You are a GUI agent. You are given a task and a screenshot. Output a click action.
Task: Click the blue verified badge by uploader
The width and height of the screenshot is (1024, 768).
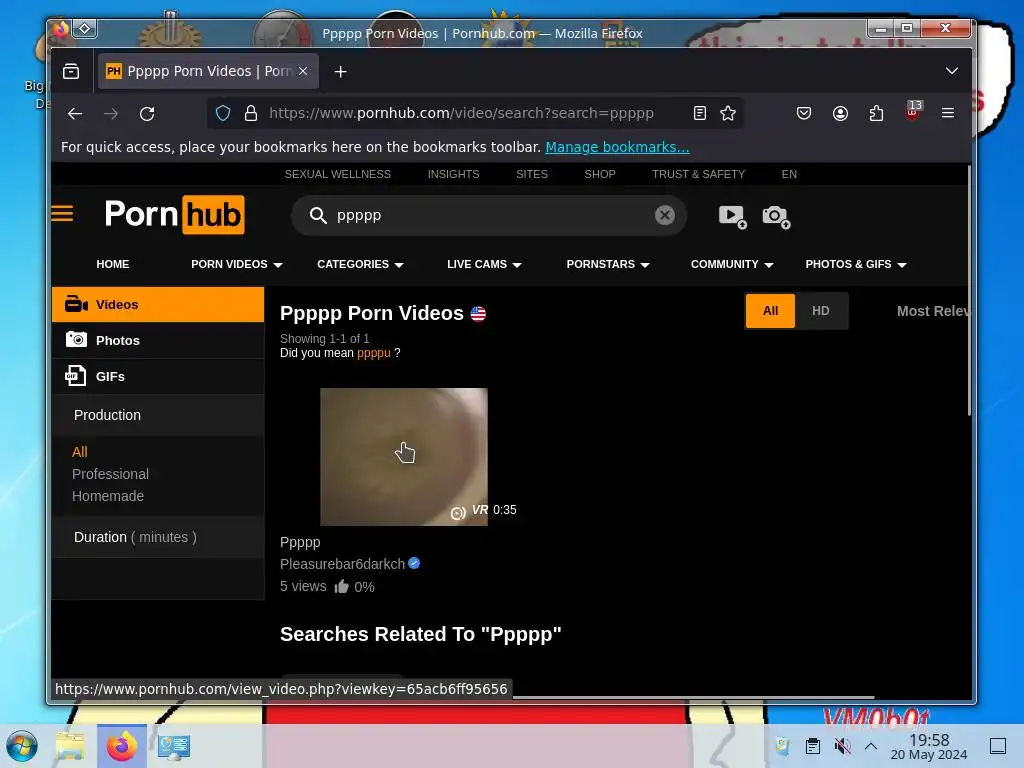point(414,563)
